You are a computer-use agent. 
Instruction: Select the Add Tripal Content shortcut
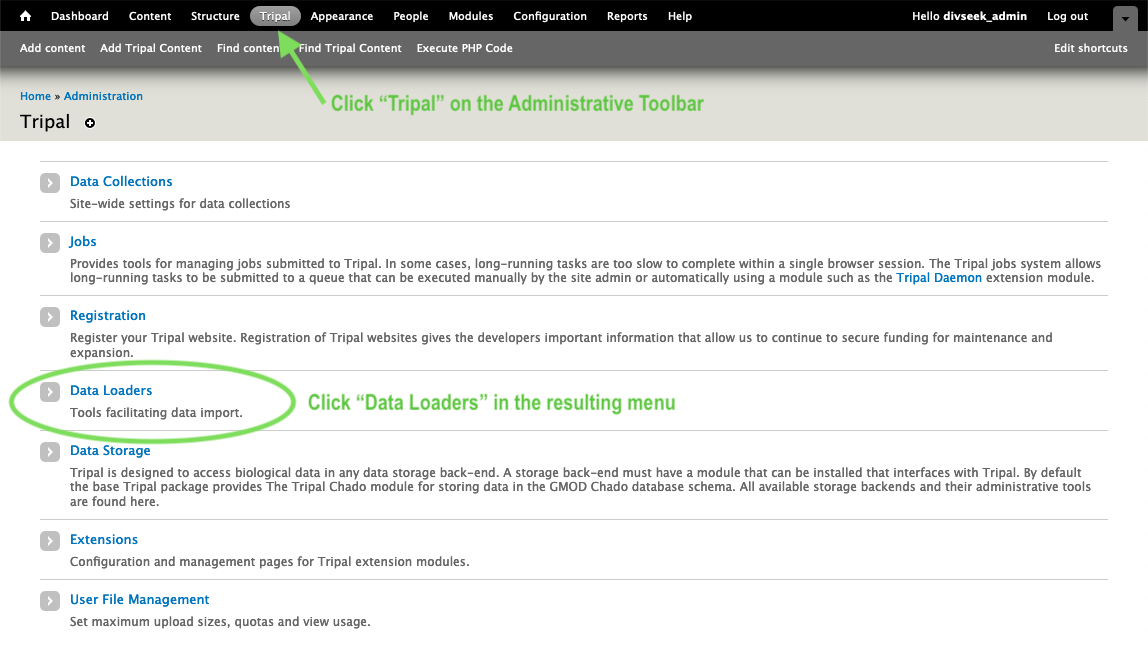tap(151, 48)
